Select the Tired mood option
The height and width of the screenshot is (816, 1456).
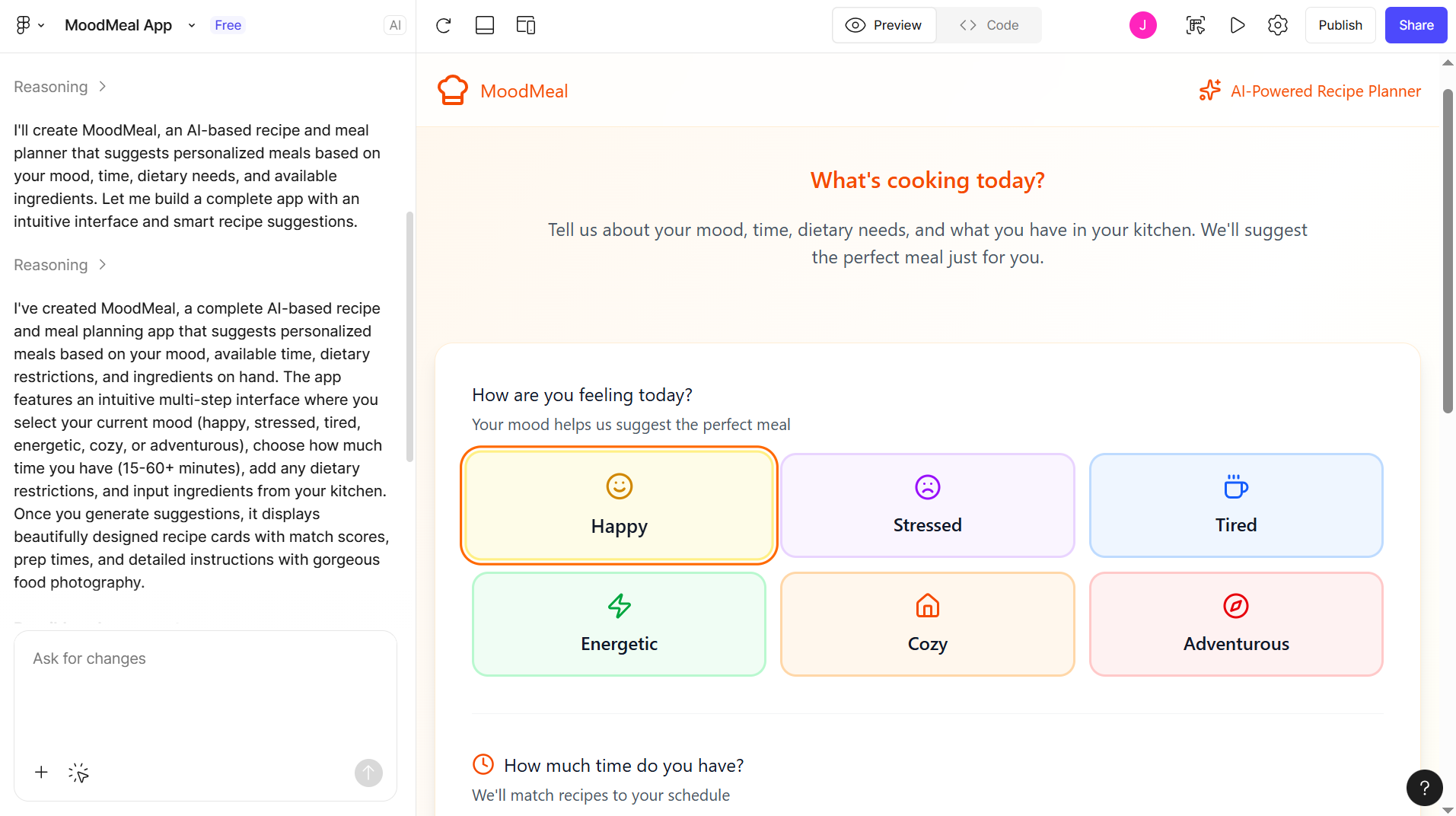[x=1235, y=505]
